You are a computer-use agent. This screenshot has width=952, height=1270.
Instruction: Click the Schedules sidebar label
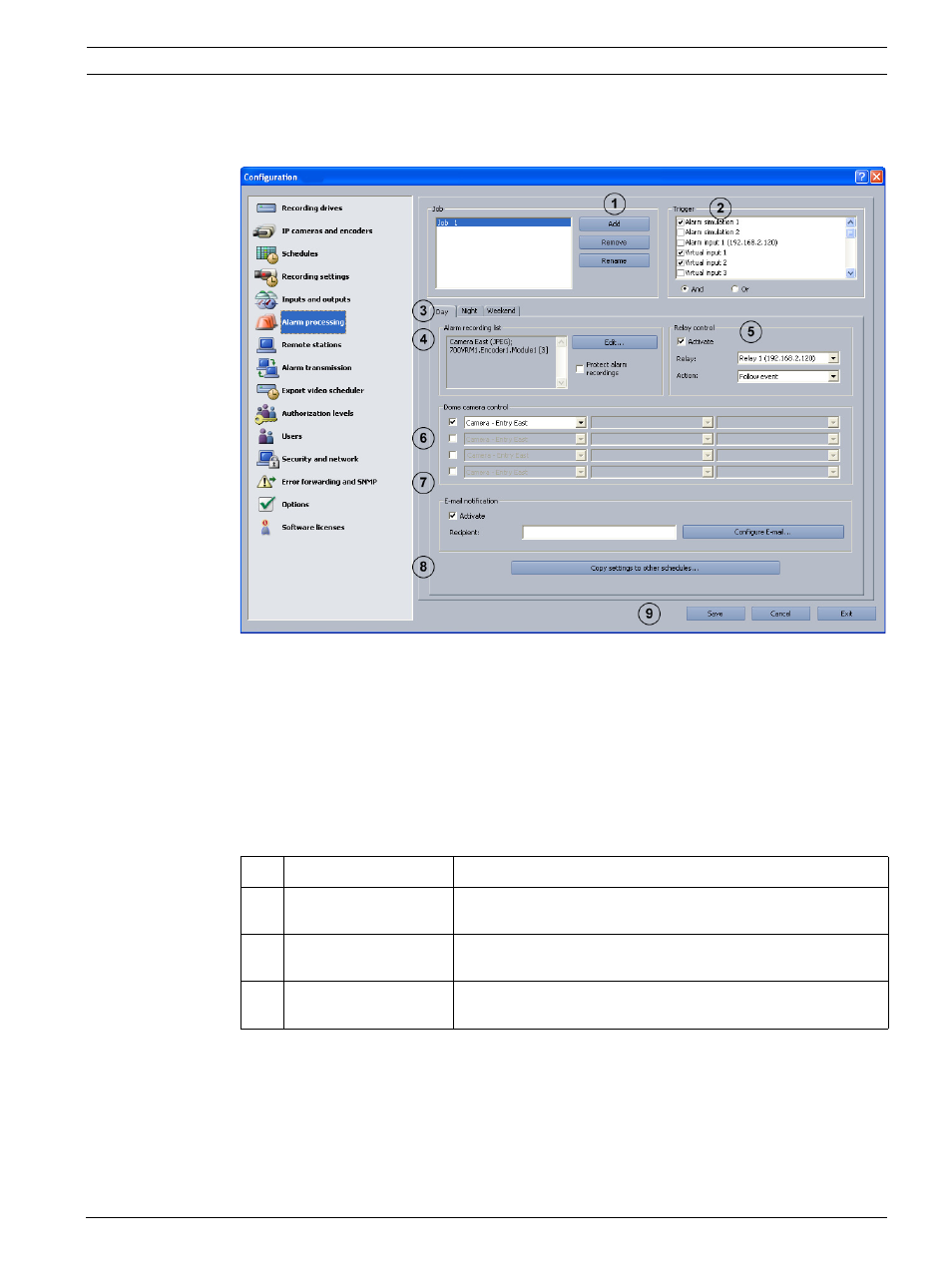[299, 254]
